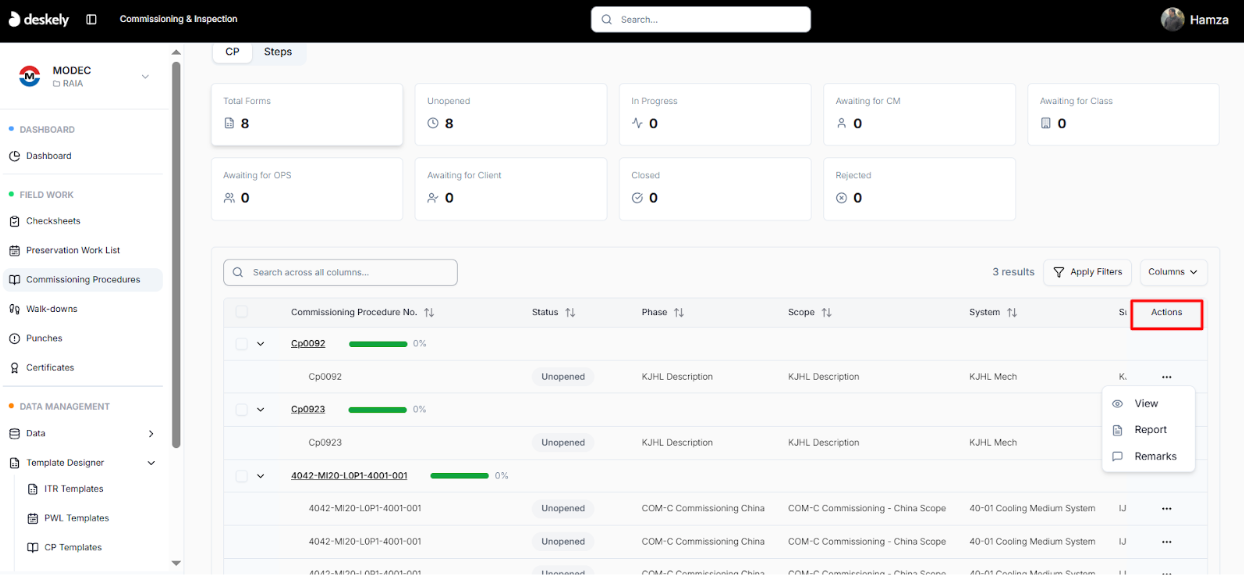Screen dimensions: 1244x580
Task: Open PWL Templates in the sidebar
Action: point(78,518)
